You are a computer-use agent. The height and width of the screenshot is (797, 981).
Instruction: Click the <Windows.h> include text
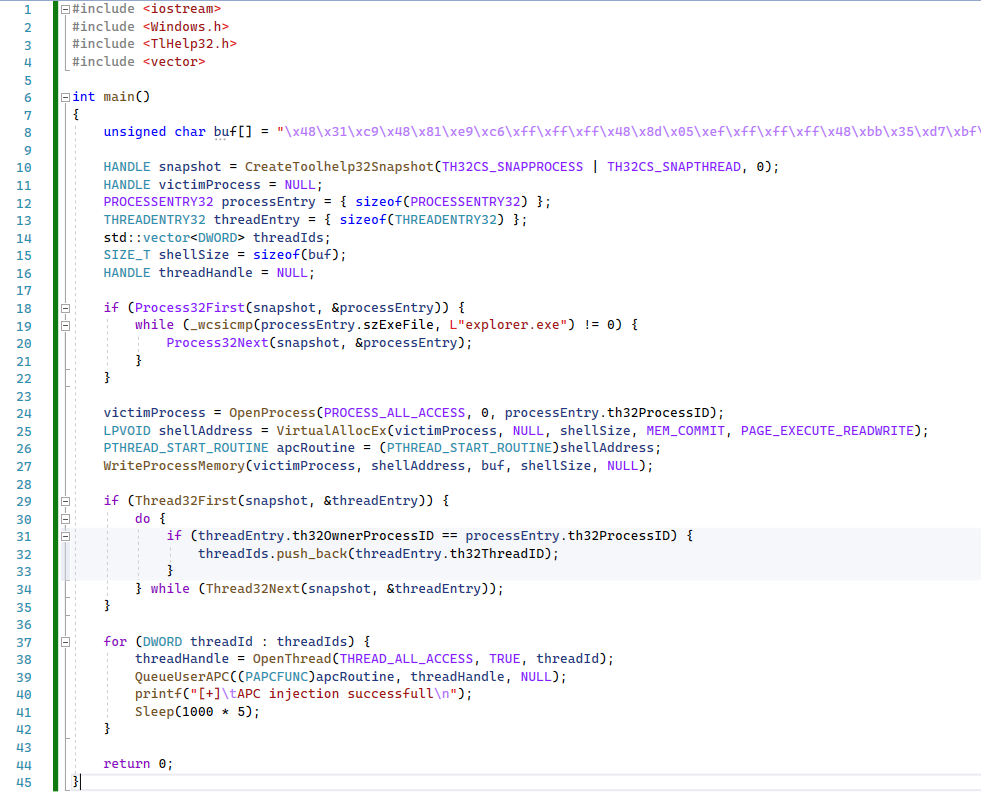(x=186, y=26)
